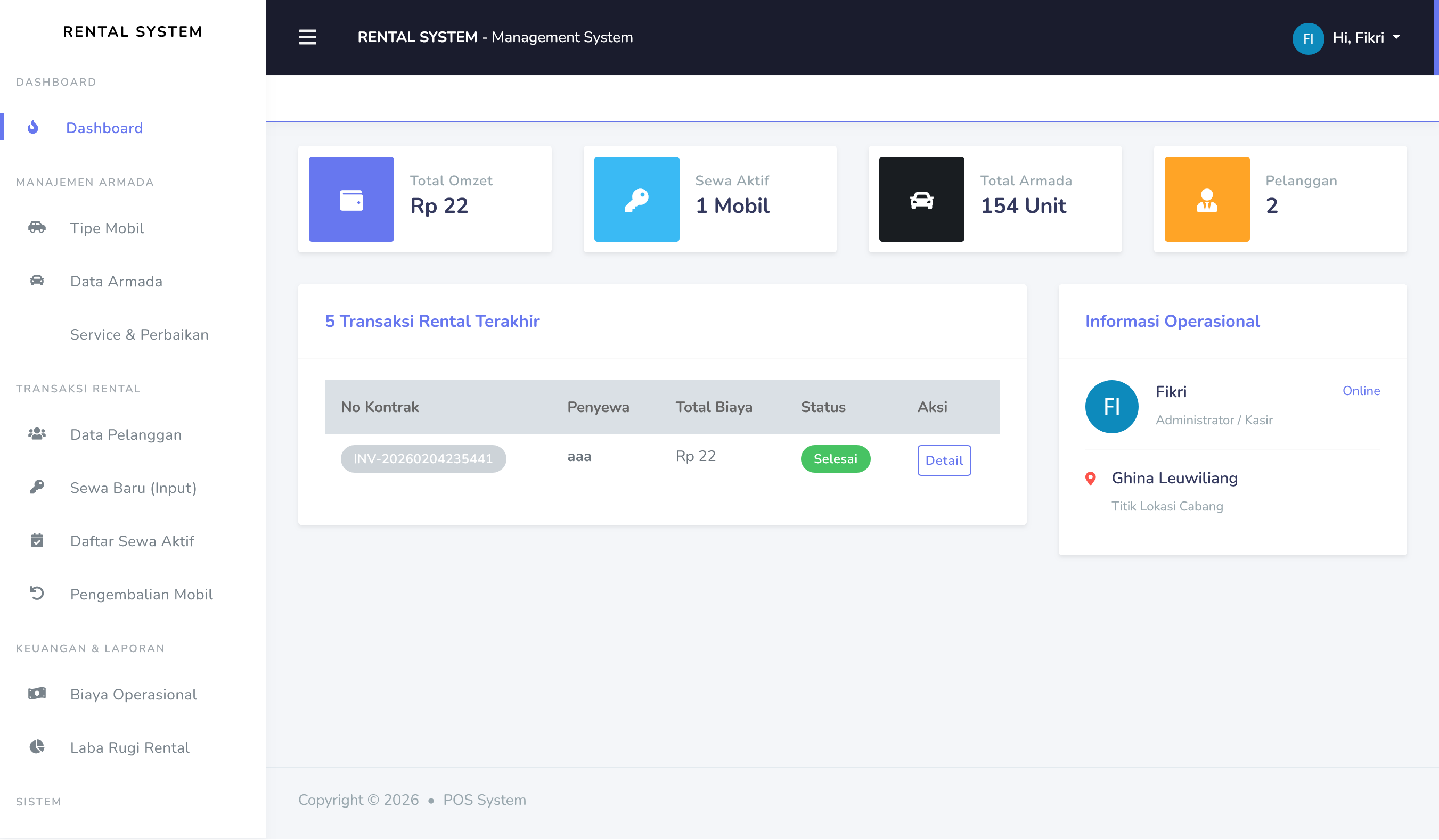Click the key icon on Sewa Aktif card
The width and height of the screenshot is (1439, 840).
tap(636, 200)
